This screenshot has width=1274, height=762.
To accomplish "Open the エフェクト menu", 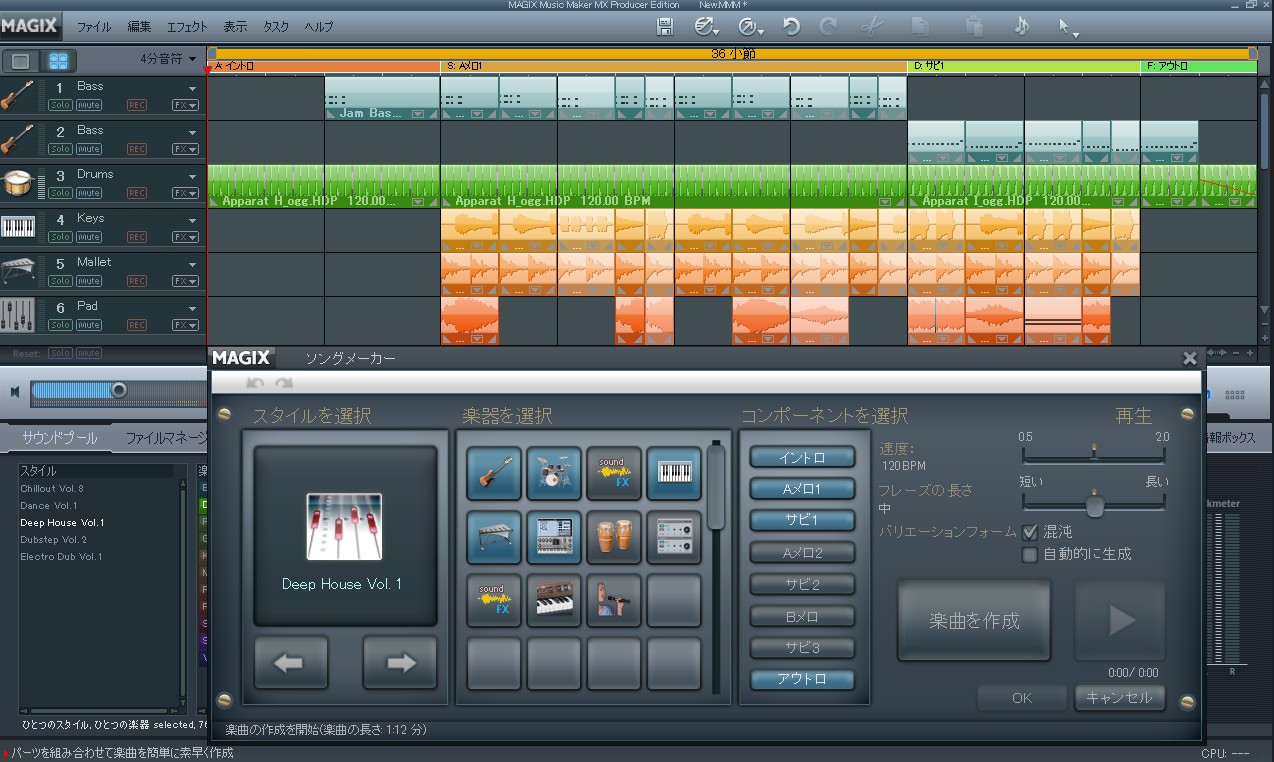I will [187, 27].
